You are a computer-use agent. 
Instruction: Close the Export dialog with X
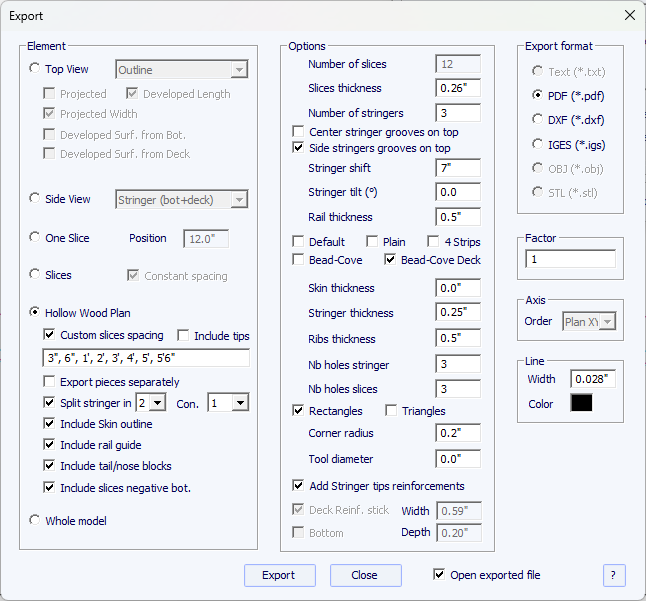629,16
